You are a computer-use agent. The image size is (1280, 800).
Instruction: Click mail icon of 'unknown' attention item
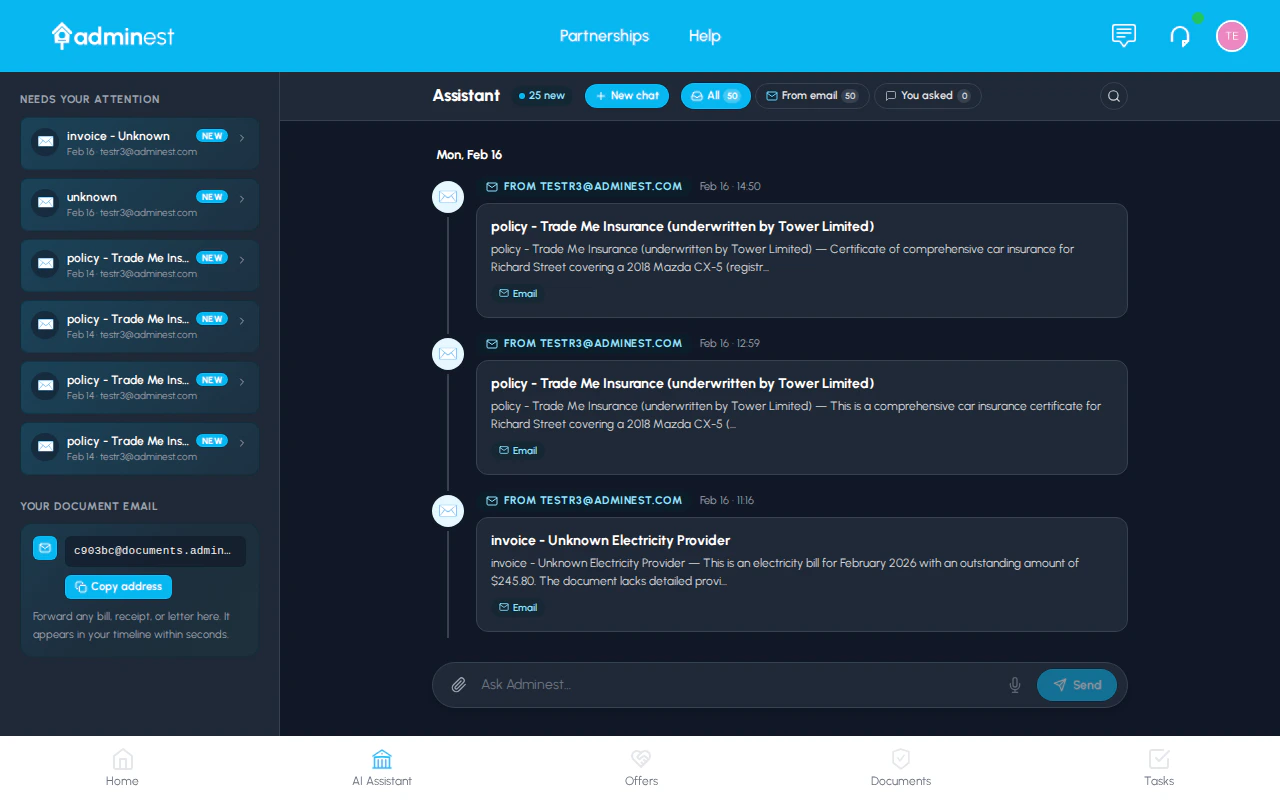click(x=45, y=204)
